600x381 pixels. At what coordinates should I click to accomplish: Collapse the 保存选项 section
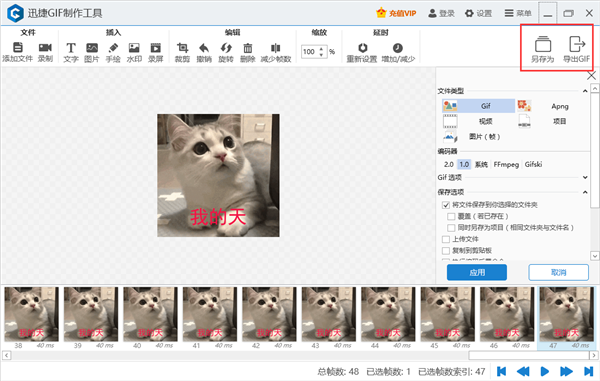tap(585, 192)
